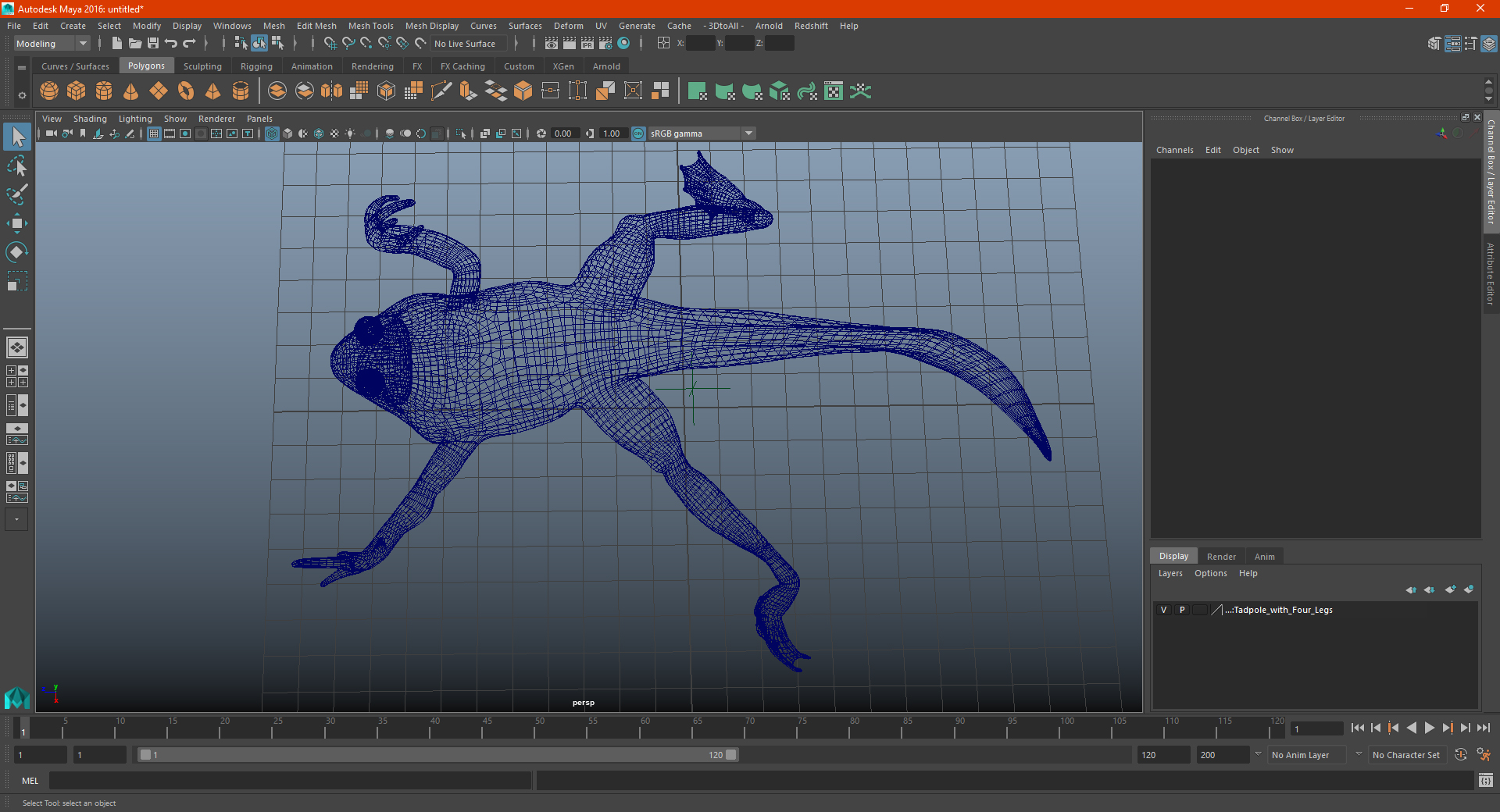Toggle snap to grids
Image resolution: width=1500 pixels, height=812 pixels.
point(330,44)
